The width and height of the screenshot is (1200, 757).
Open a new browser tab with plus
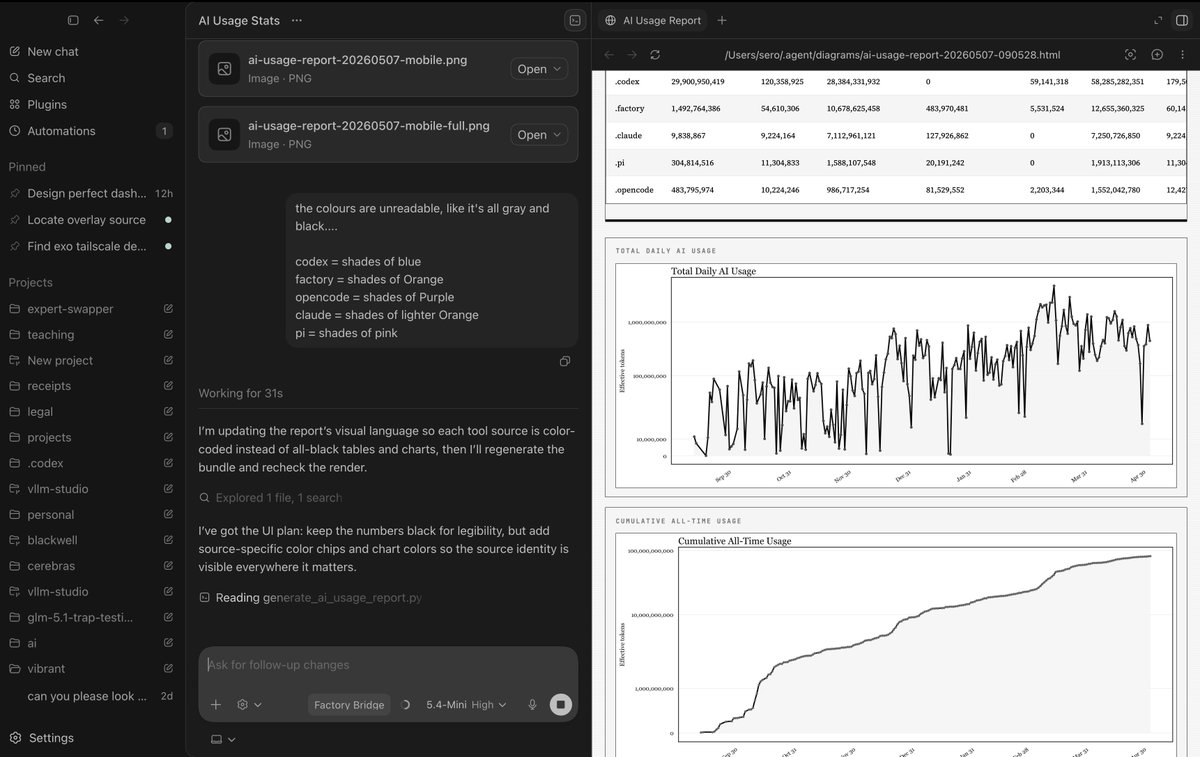[722, 20]
